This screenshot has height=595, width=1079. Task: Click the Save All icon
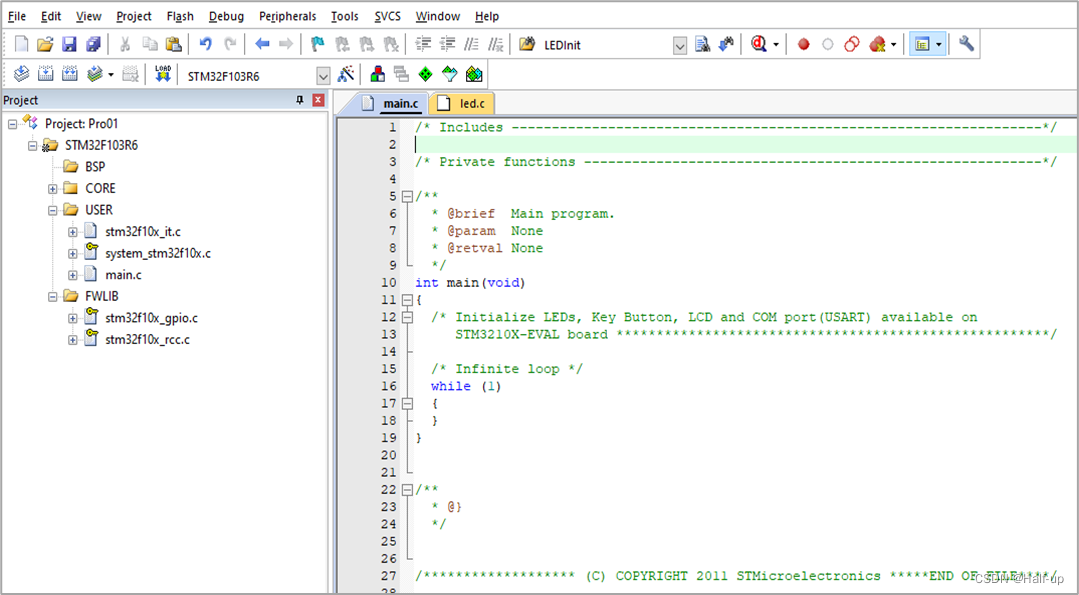click(94, 45)
